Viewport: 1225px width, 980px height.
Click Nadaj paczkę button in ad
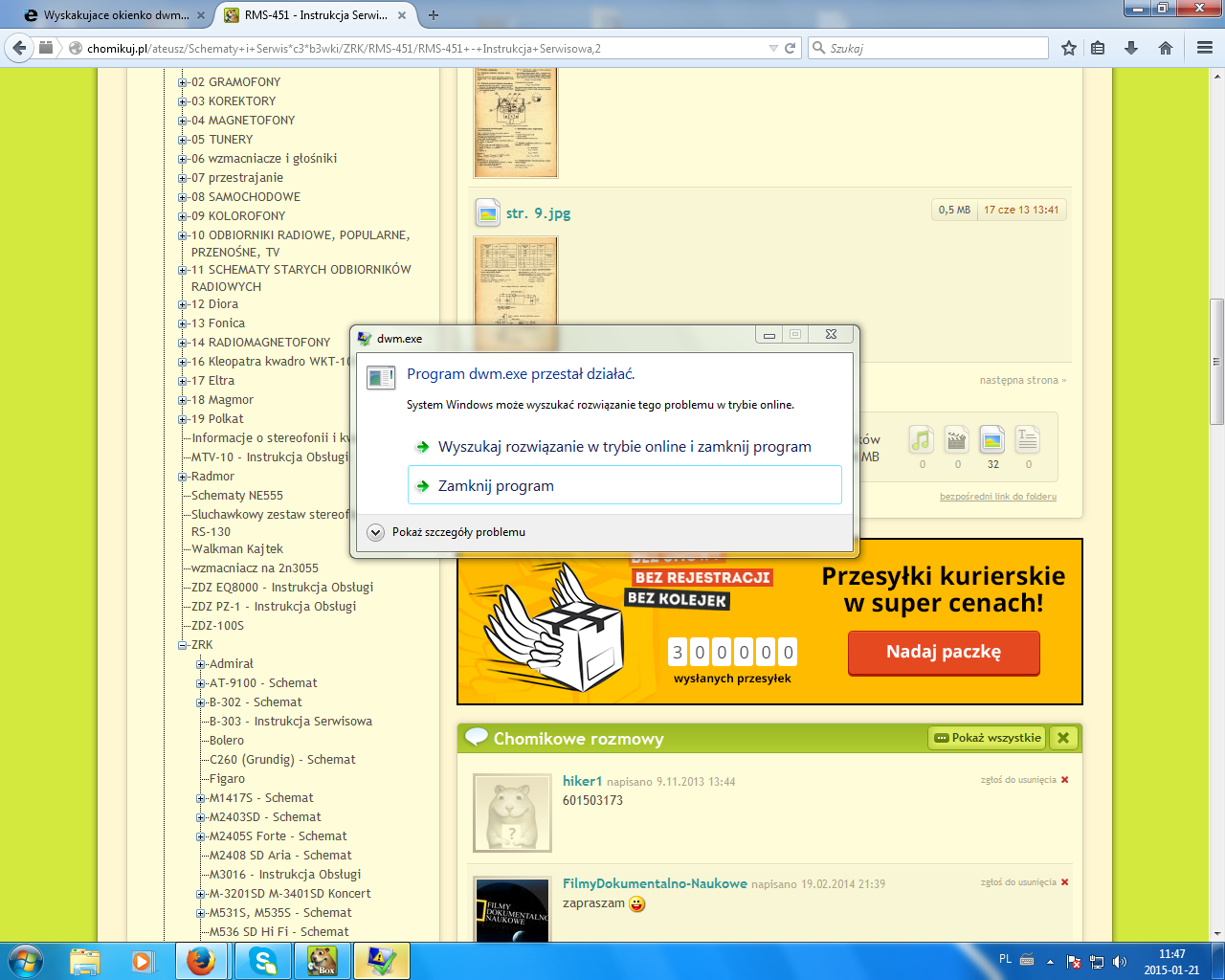coord(944,652)
